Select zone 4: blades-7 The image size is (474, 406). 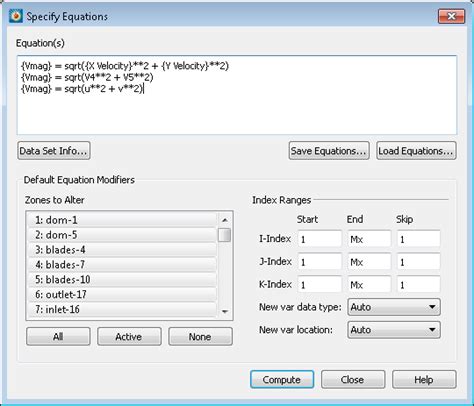[x=122, y=265]
